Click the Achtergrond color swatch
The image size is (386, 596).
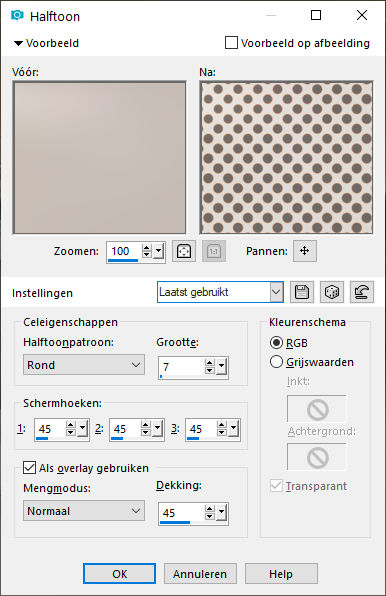pyautogui.click(x=316, y=457)
